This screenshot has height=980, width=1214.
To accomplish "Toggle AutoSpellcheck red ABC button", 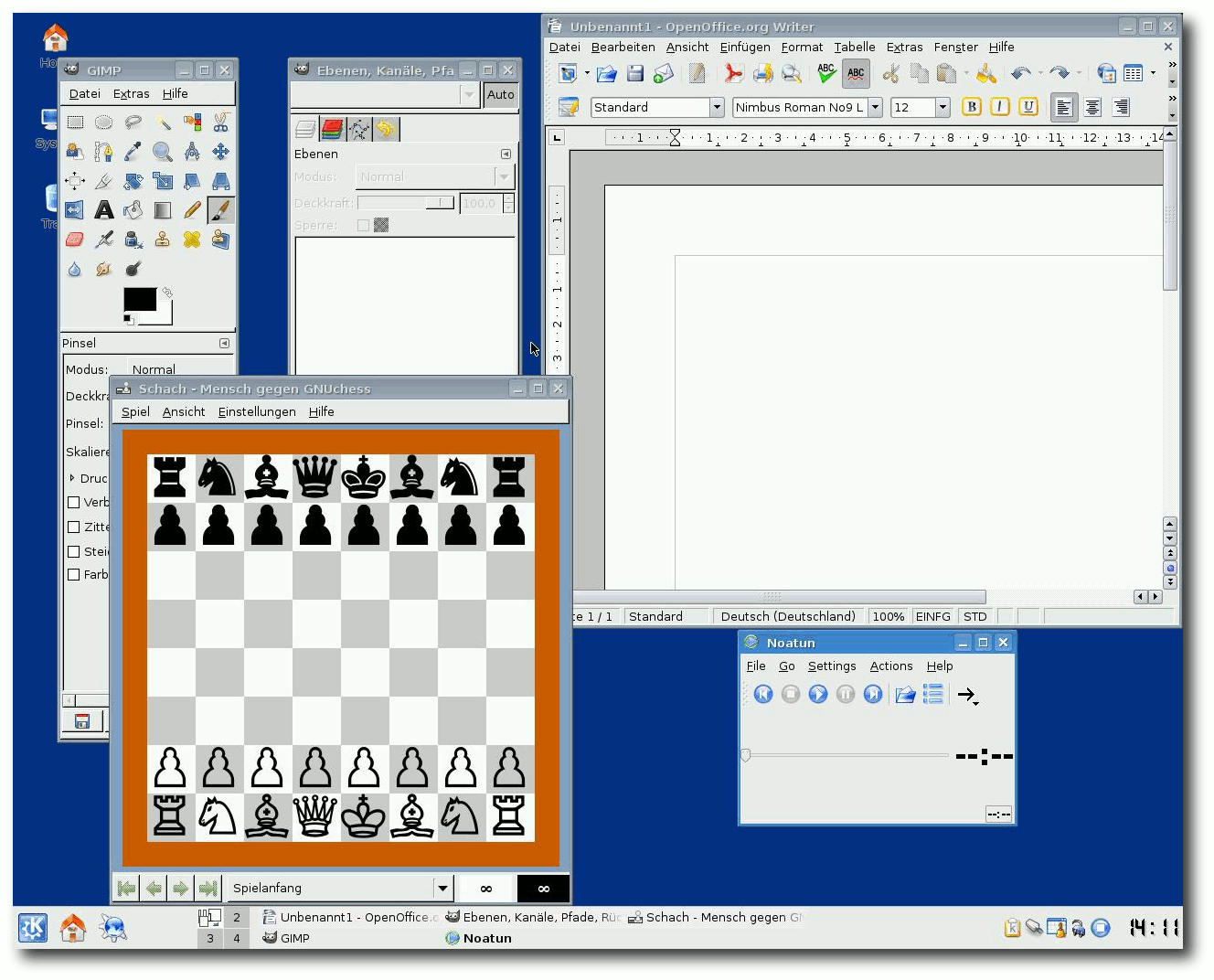I will click(856, 74).
